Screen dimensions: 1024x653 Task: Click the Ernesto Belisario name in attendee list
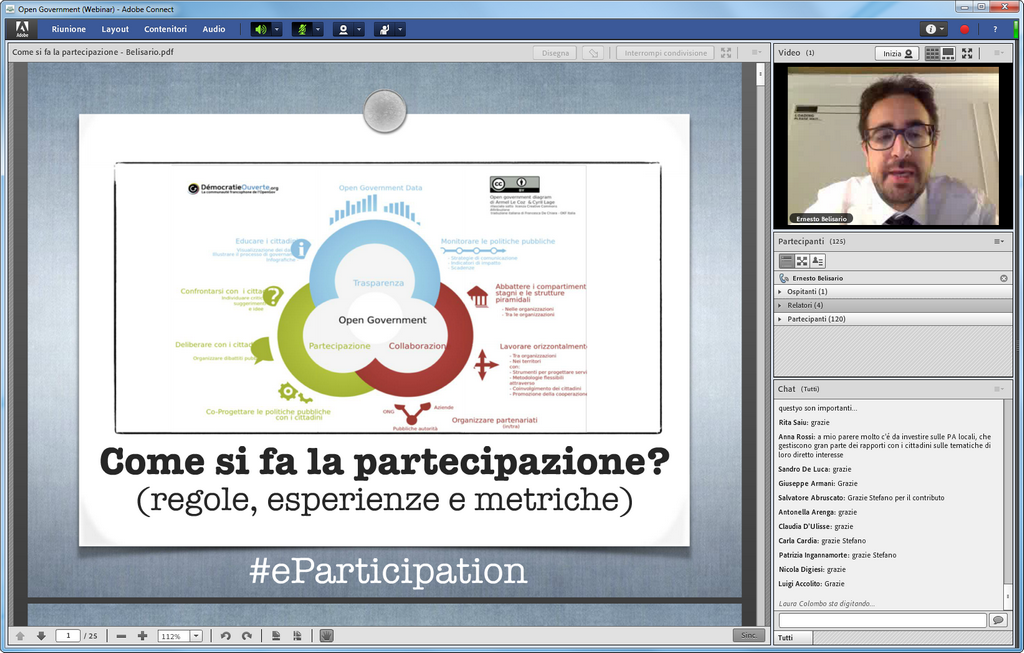click(x=818, y=279)
